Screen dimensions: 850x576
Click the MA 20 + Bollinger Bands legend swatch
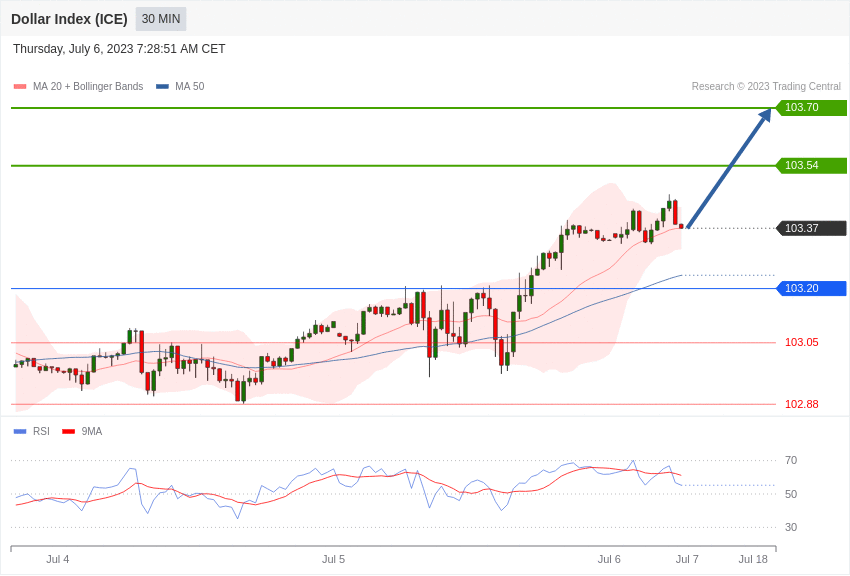point(20,86)
